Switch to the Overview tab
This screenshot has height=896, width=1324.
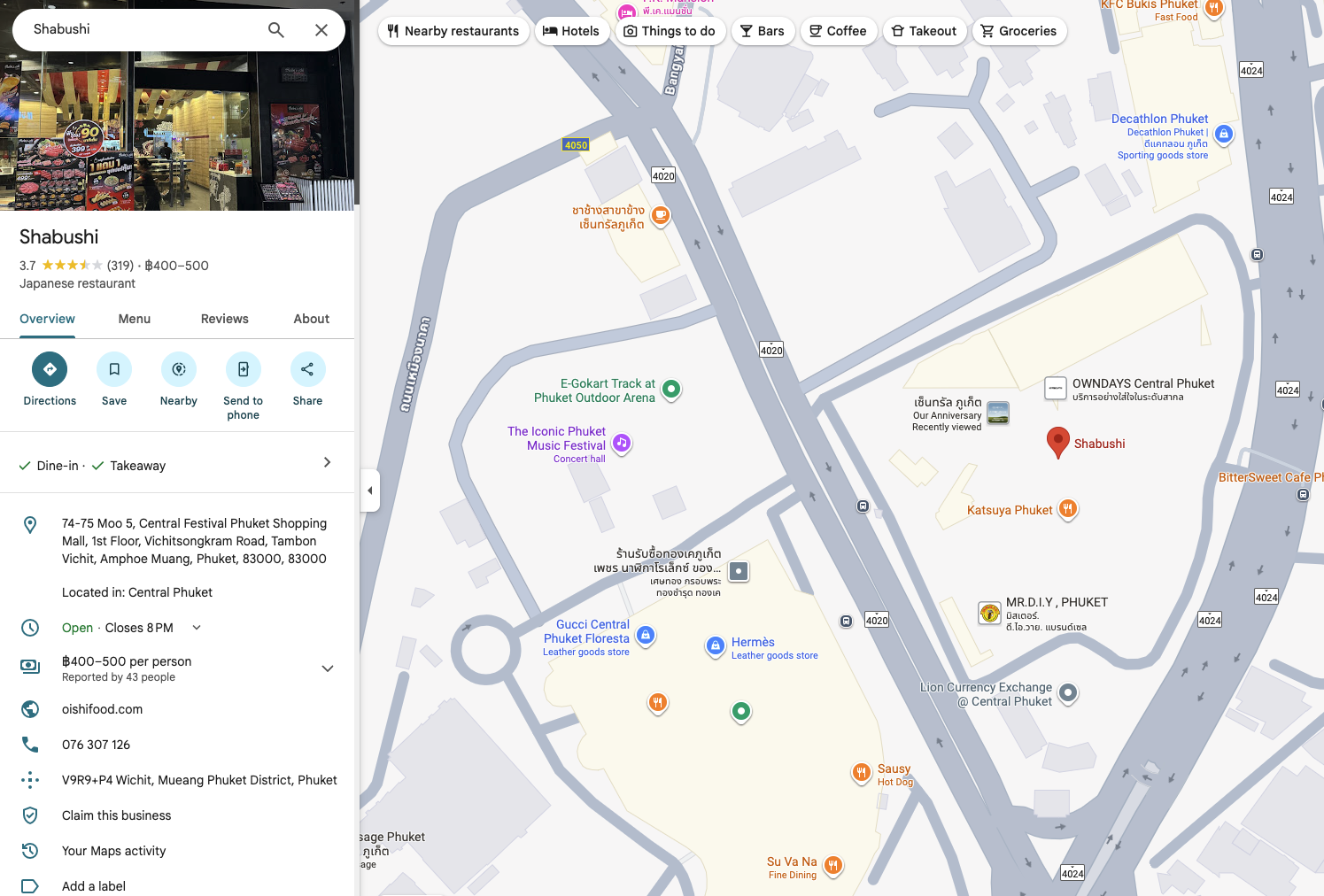click(48, 320)
